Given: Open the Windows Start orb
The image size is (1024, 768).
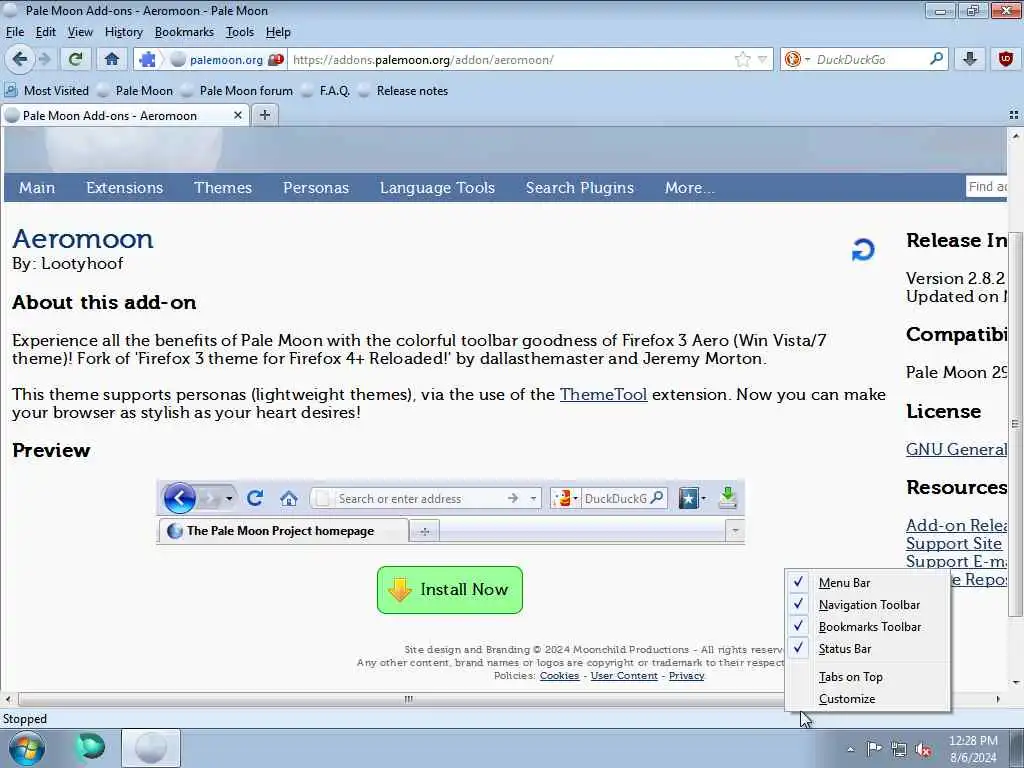Looking at the screenshot, I should click(x=27, y=748).
